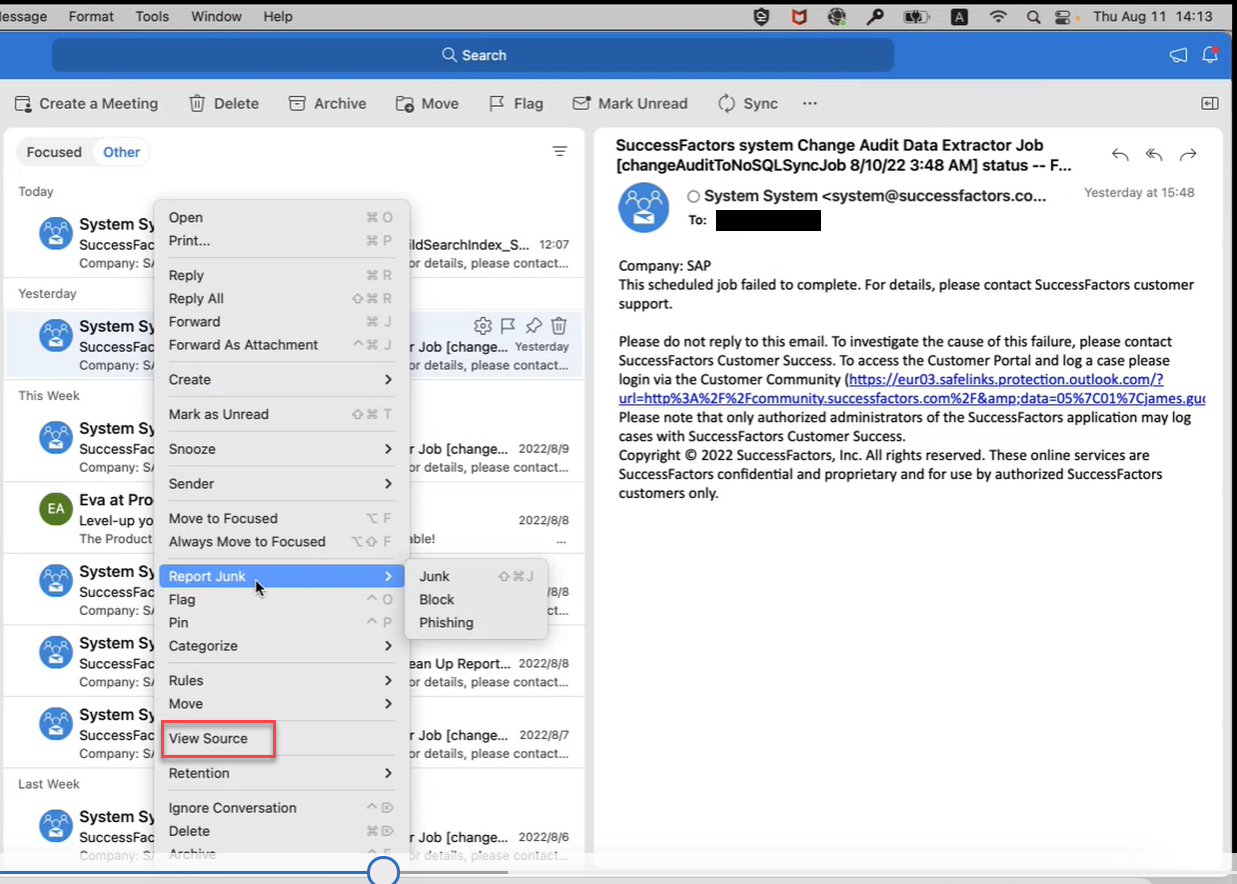Click the Thu Aug 11 14:13 clock
The image size is (1237, 884).
coord(1153,17)
